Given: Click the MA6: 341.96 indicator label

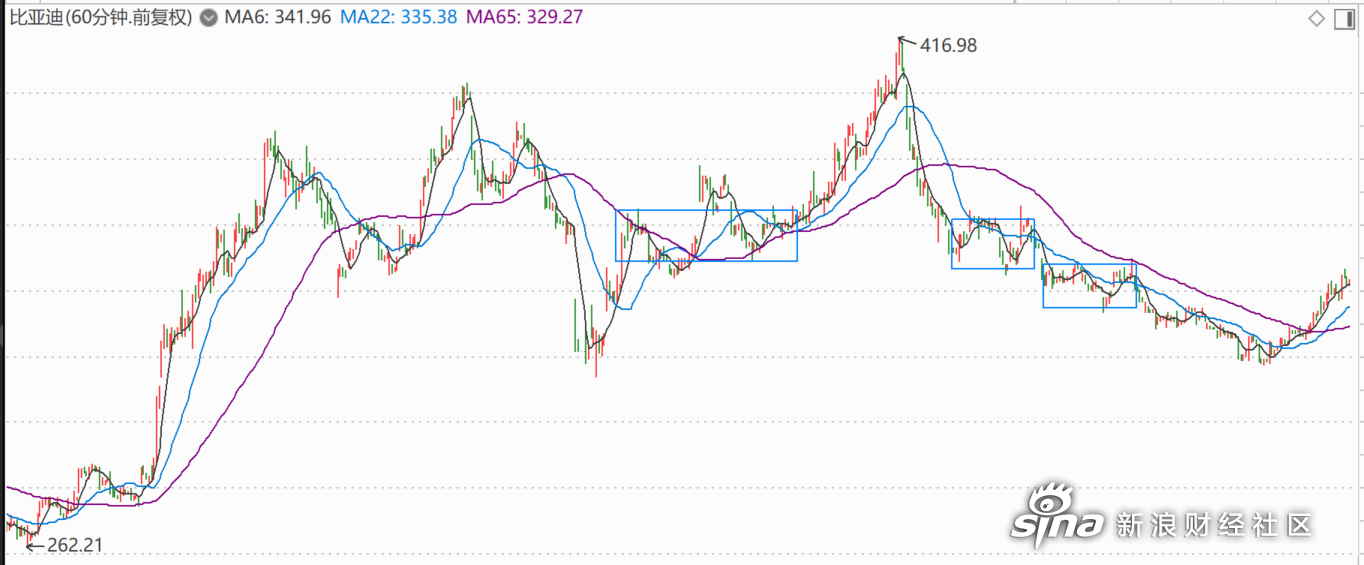Looking at the screenshot, I should coord(277,18).
